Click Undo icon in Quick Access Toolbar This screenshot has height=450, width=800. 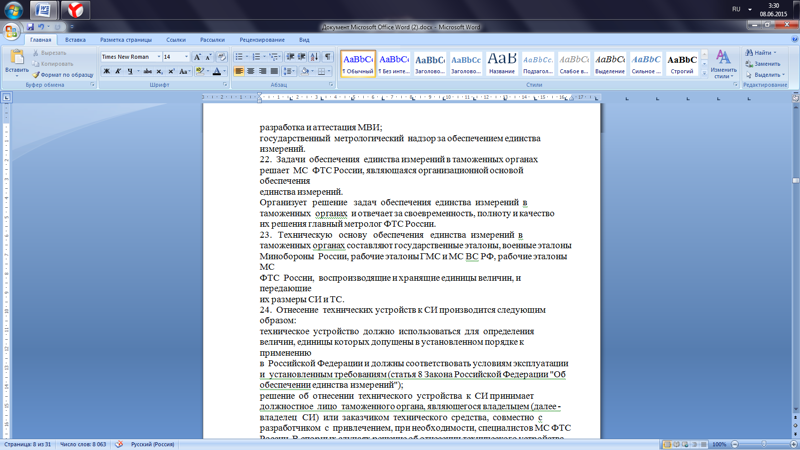tap(41, 27)
